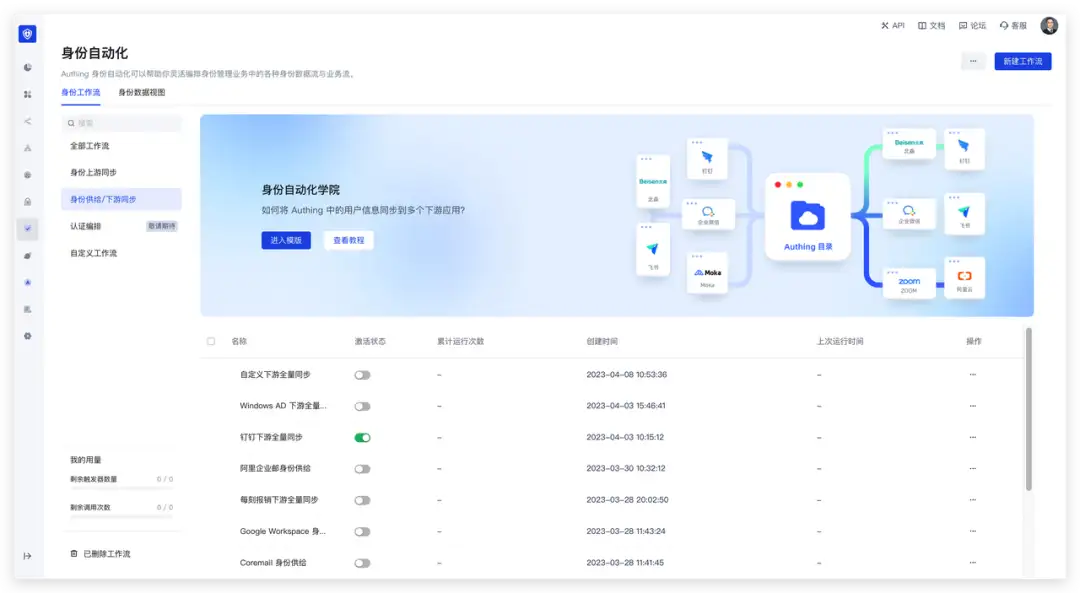This screenshot has height=593, width=1080.
Task: Open the four-squares applications icon in sidebar
Action: pos(28,94)
